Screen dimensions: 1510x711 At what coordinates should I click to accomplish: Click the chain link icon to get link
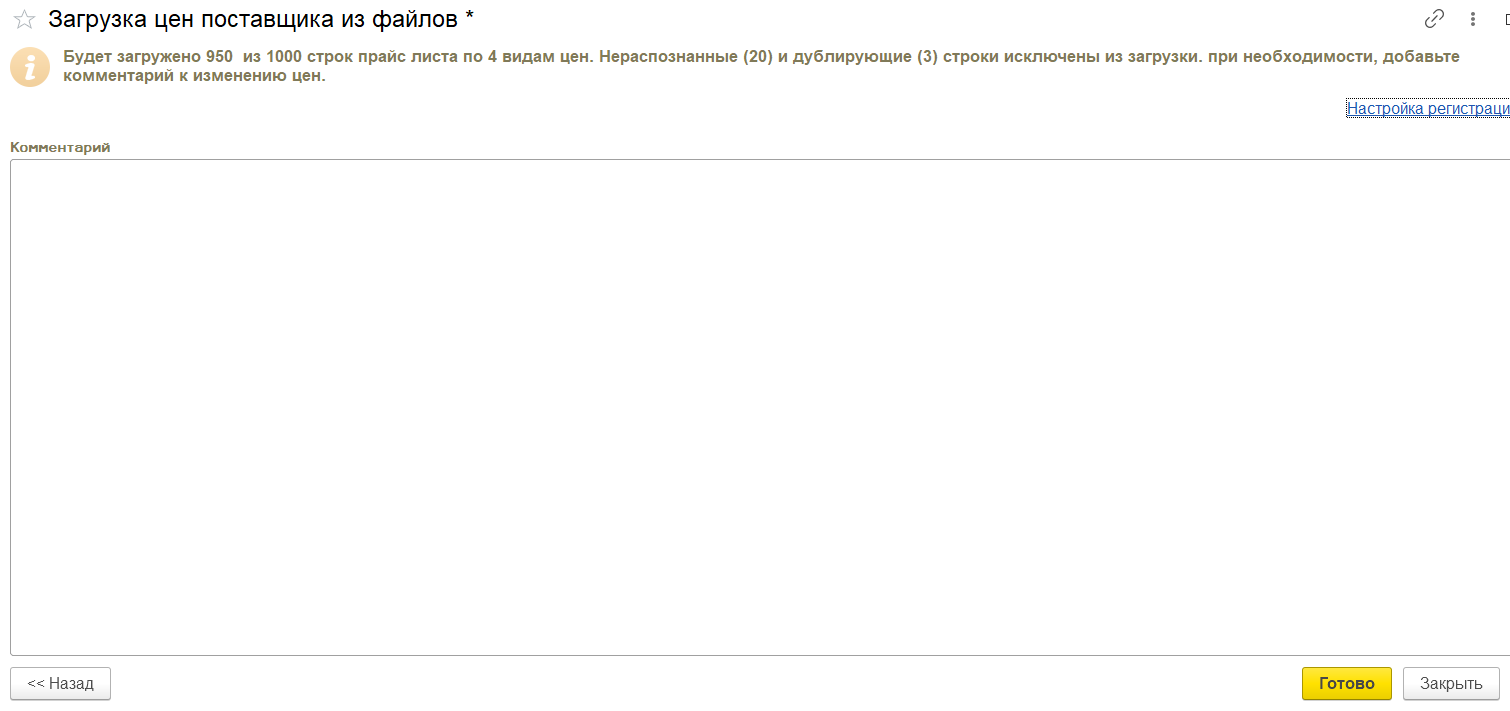1435,19
